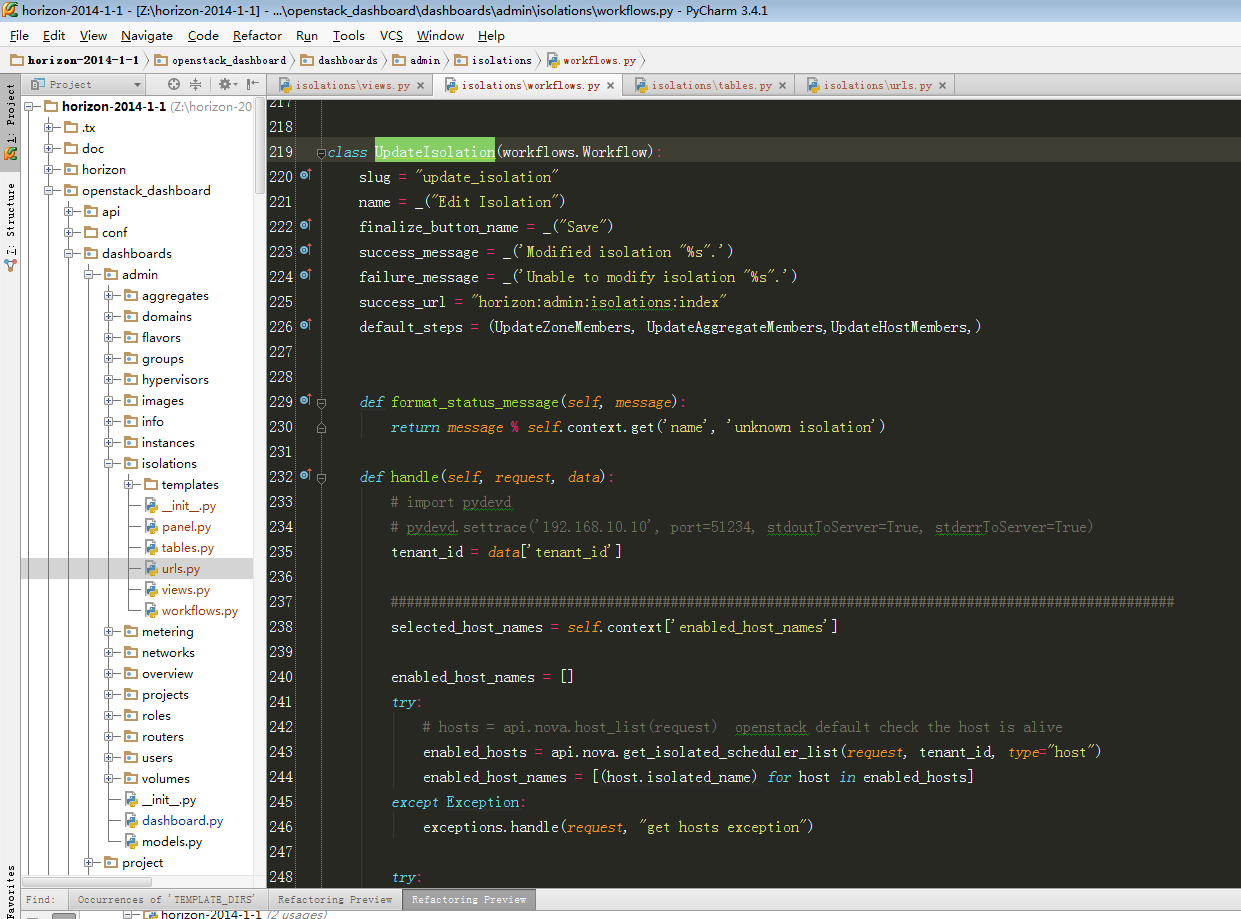Close the isolations\tables.py tab

783,86
